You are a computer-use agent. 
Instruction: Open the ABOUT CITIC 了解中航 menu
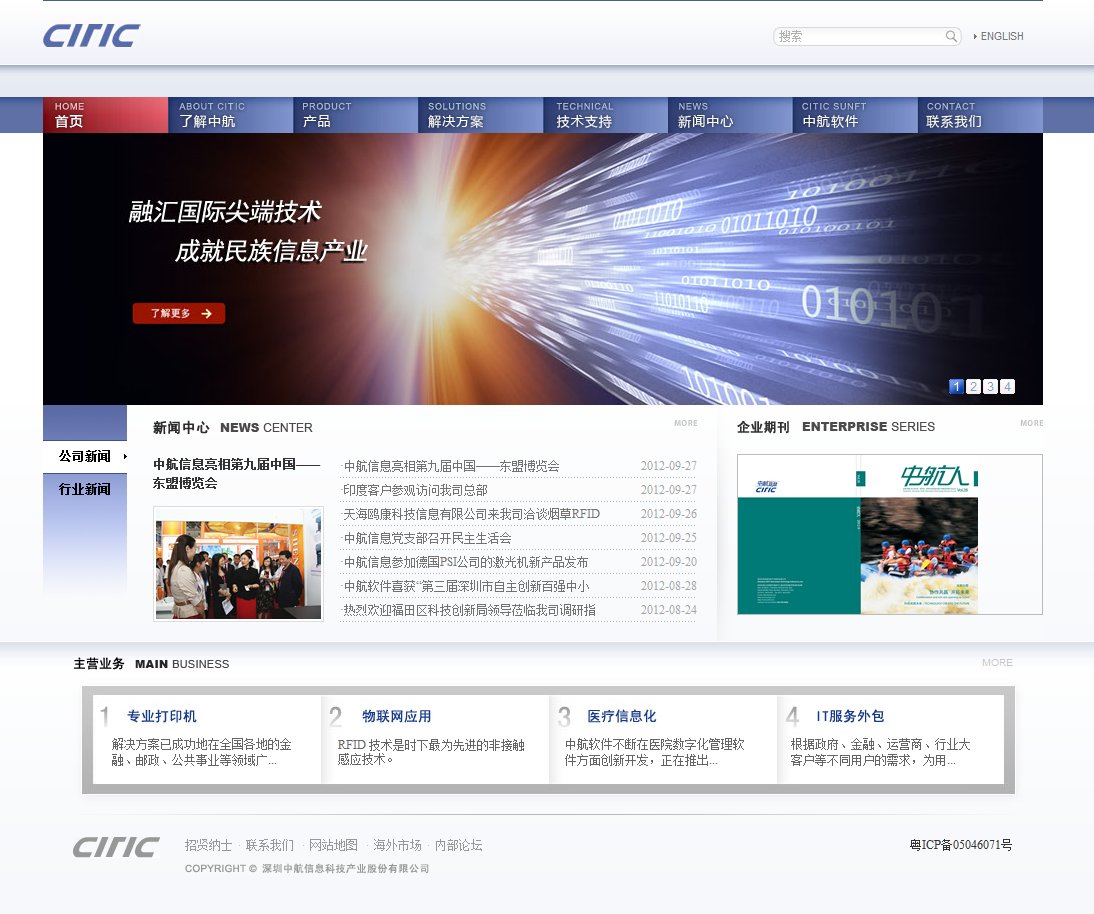(x=230, y=115)
